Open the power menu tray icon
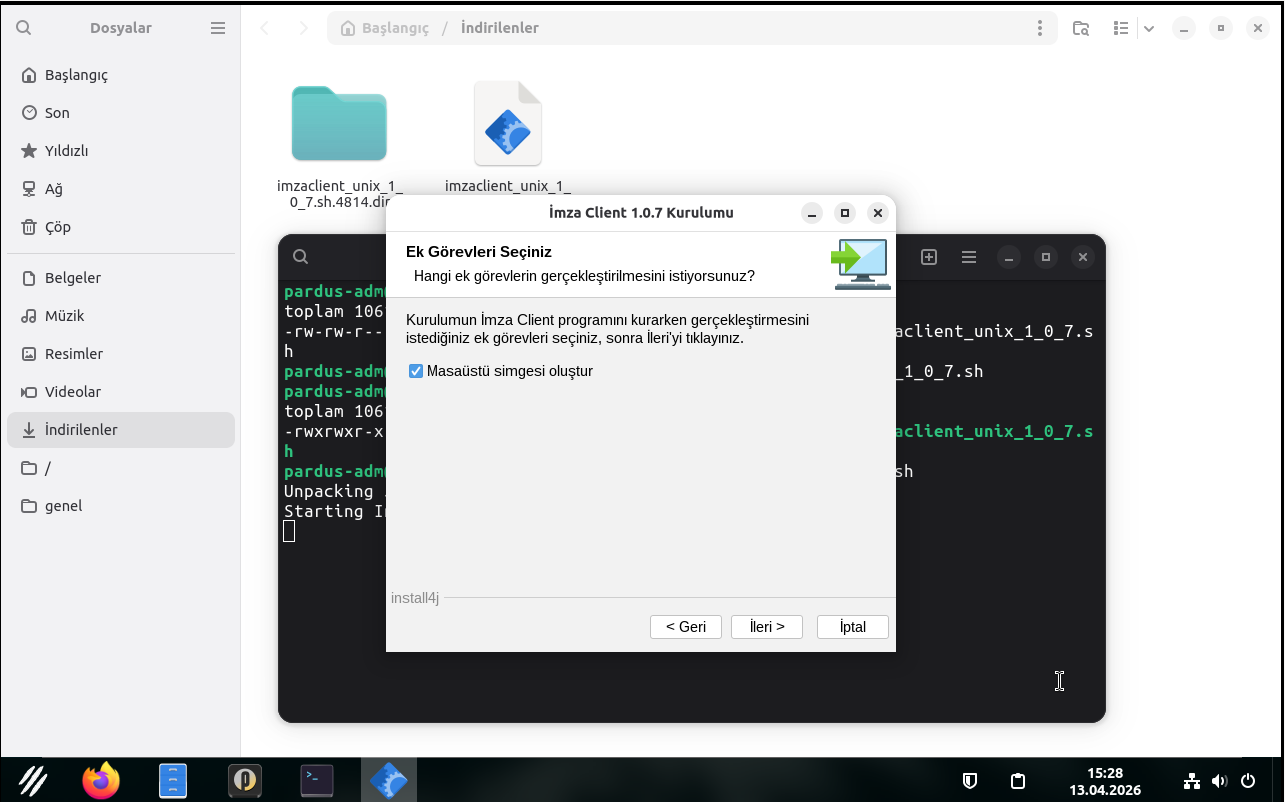This screenshot has width=1285, height=802. [x=1248, y=781]
